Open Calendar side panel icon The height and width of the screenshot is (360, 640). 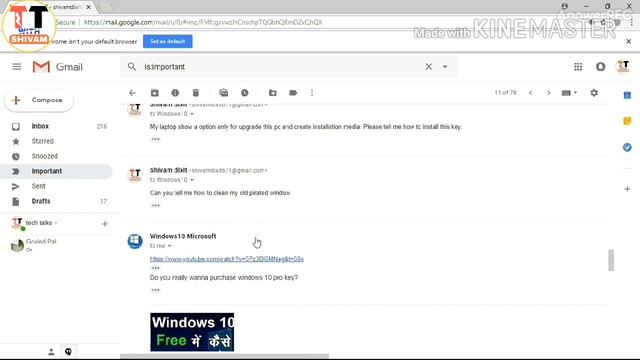pos(627,96)
